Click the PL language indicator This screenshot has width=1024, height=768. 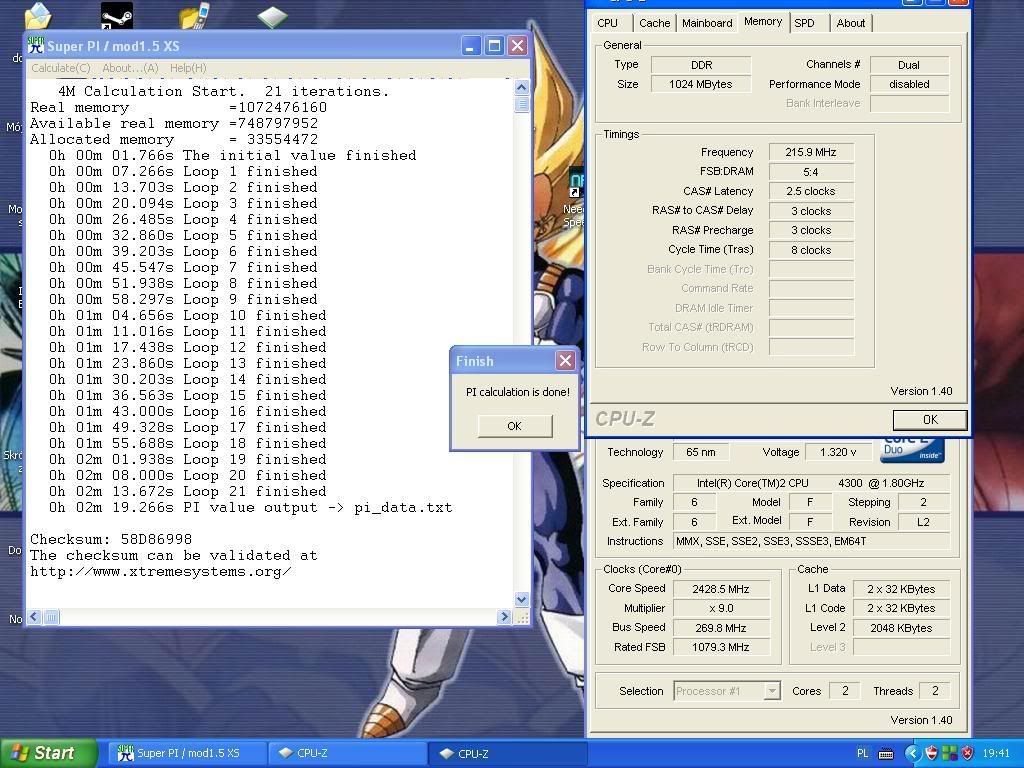pos(863,753)
